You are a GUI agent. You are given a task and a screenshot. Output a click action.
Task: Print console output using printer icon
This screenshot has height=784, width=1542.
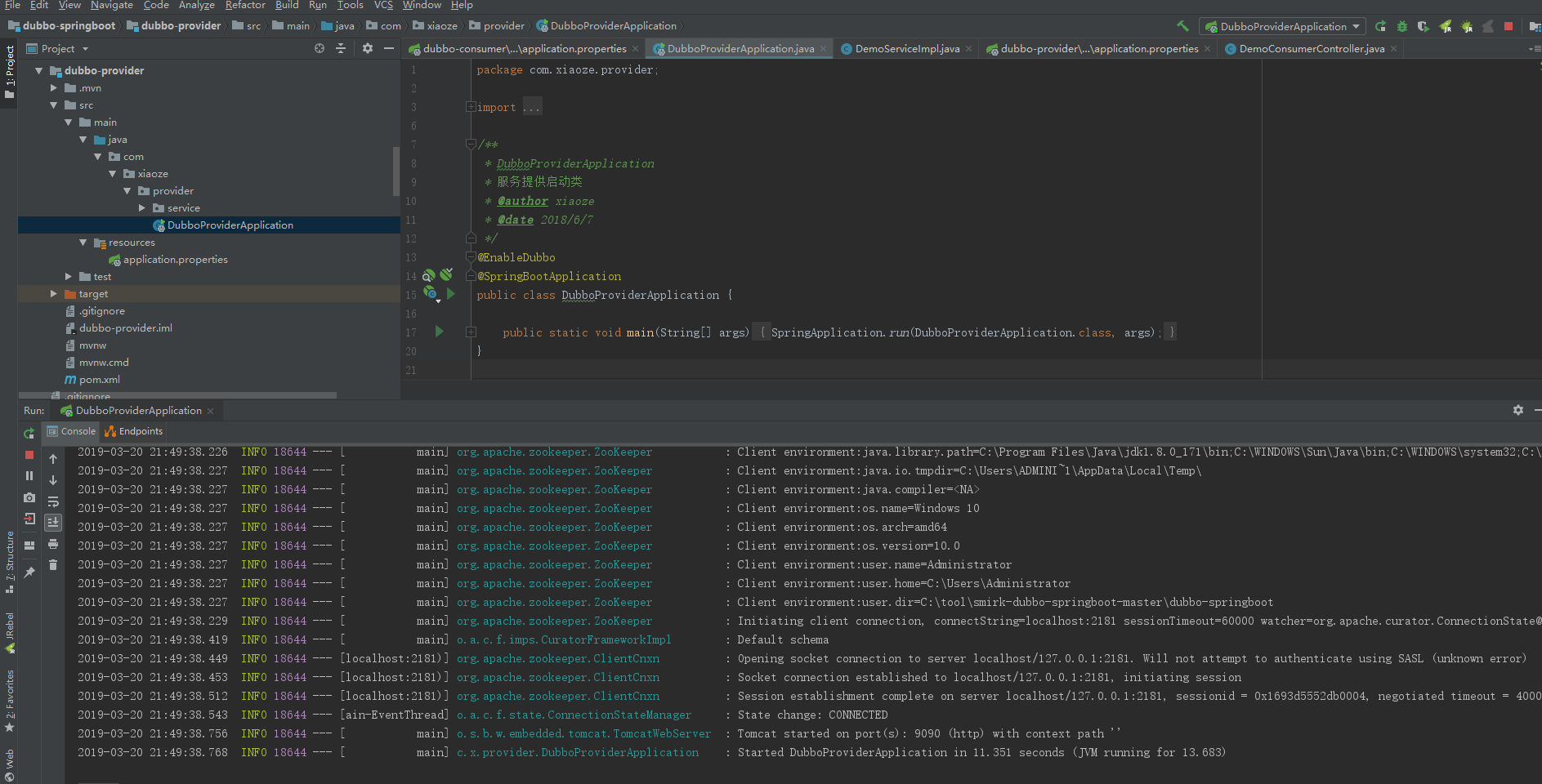[x=53, y=544]
